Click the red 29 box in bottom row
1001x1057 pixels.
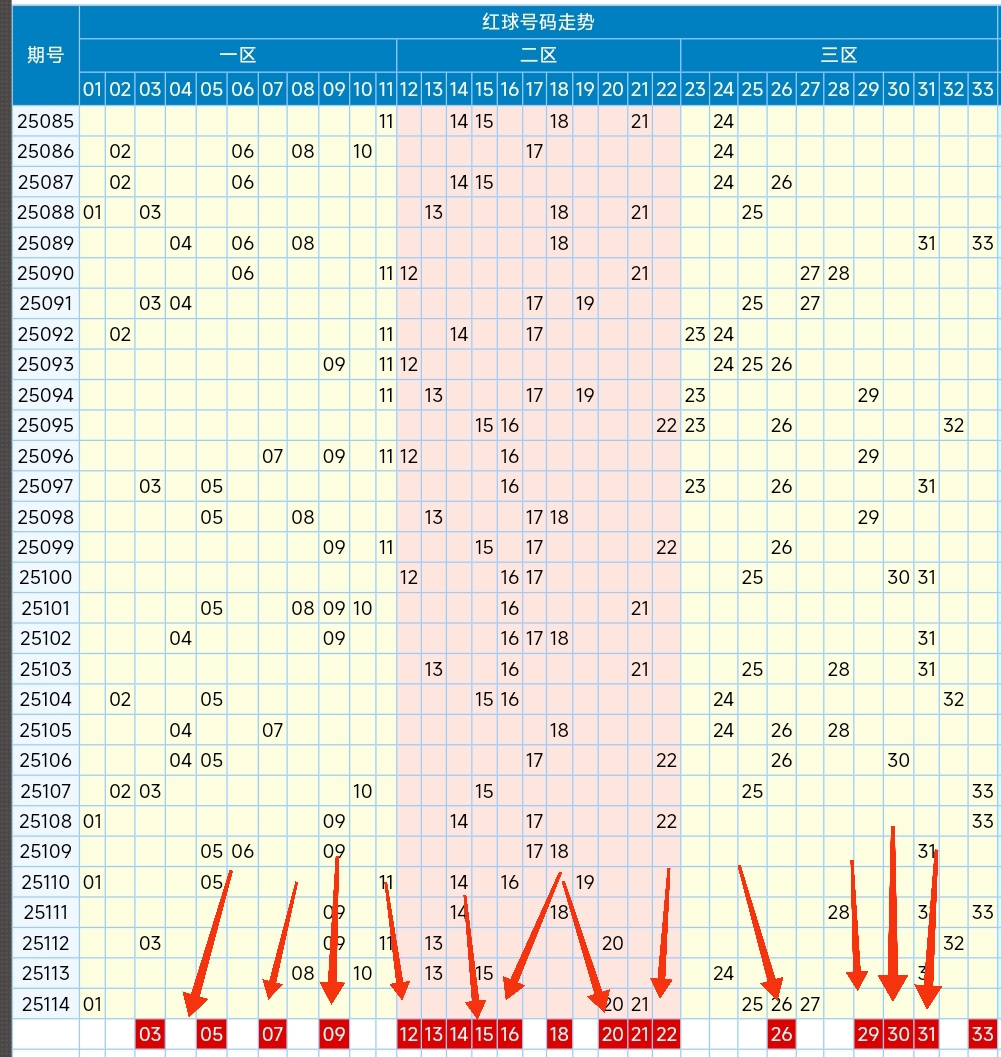click(868, 1033)
